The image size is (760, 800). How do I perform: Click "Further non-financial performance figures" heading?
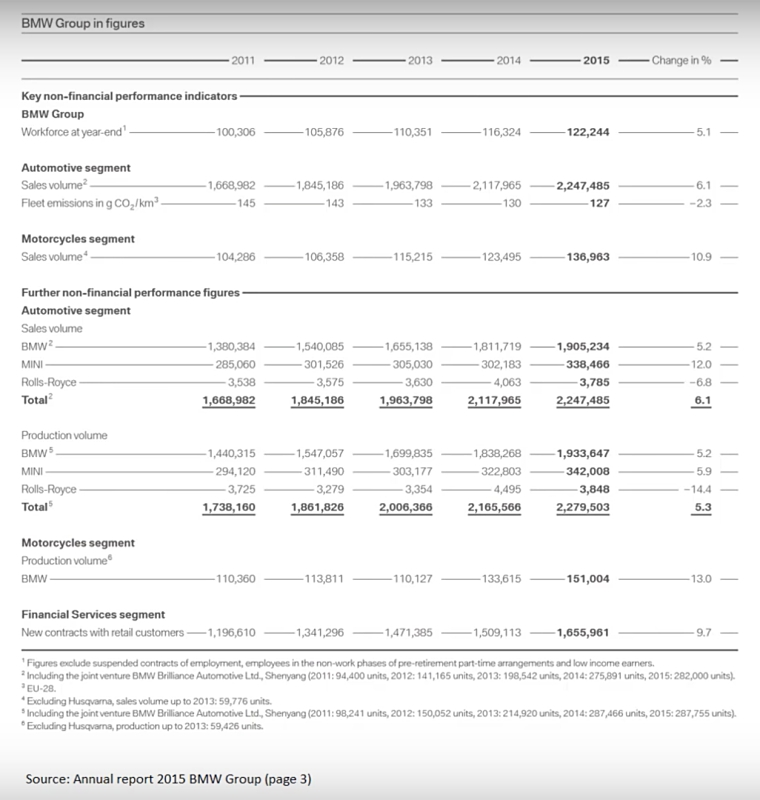pos(130,293)
